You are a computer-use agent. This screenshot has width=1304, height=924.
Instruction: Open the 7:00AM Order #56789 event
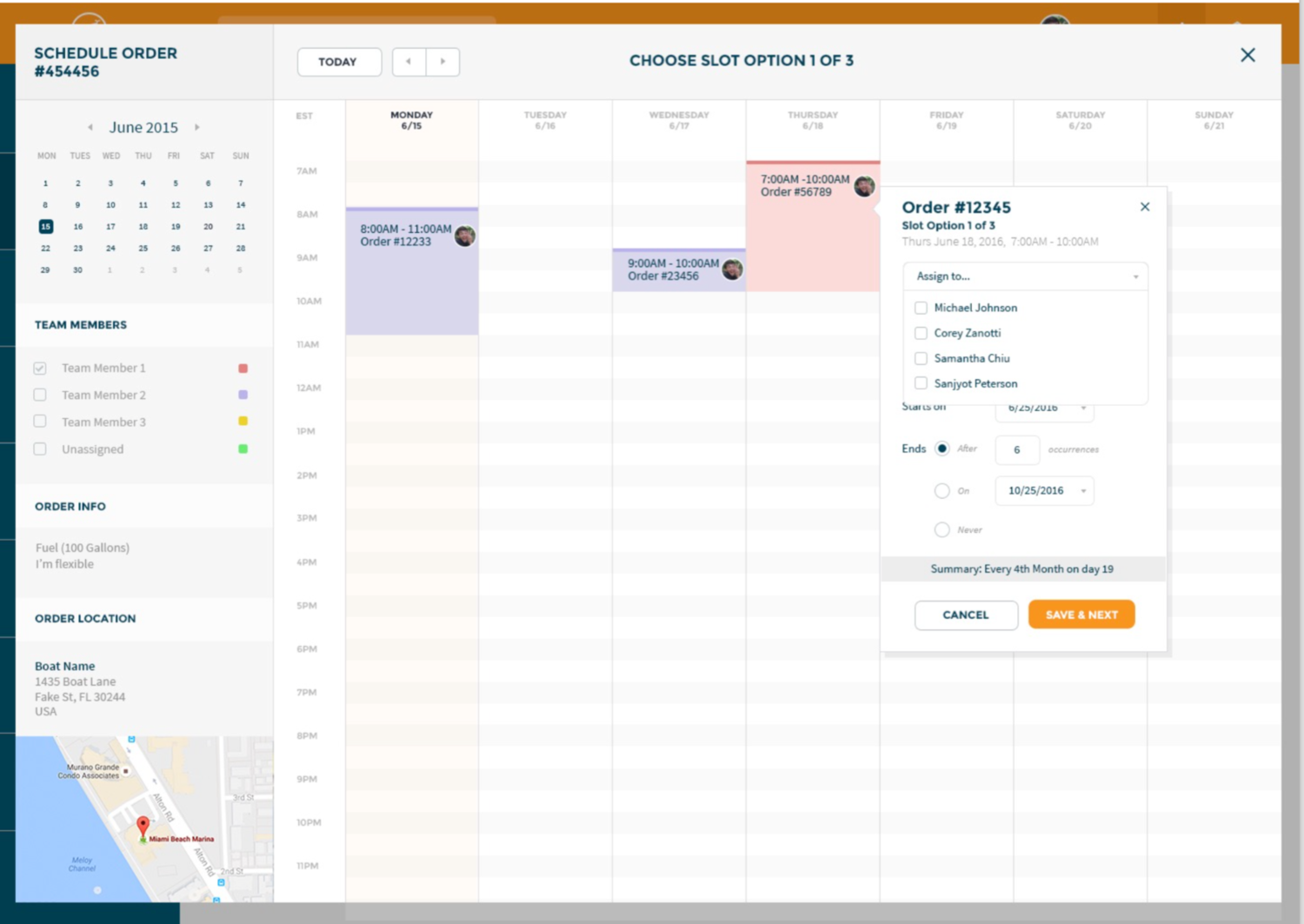(x=813, y=226)
